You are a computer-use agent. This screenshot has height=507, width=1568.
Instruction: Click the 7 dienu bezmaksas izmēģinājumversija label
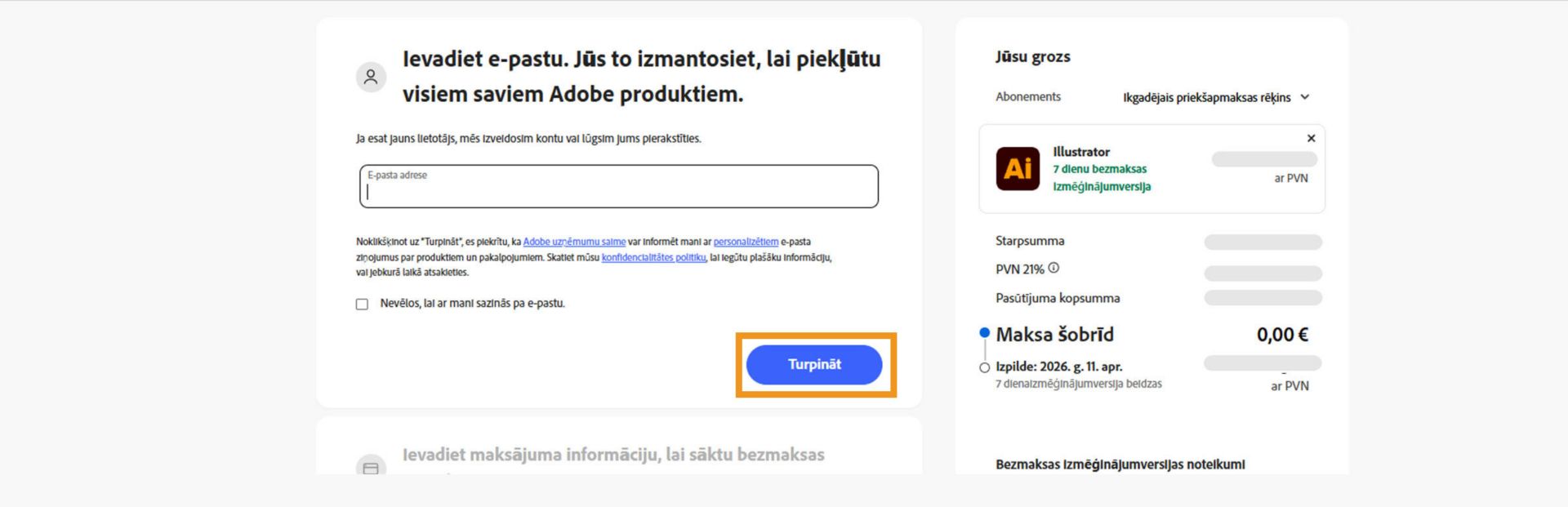click(x=1101, y=178)
